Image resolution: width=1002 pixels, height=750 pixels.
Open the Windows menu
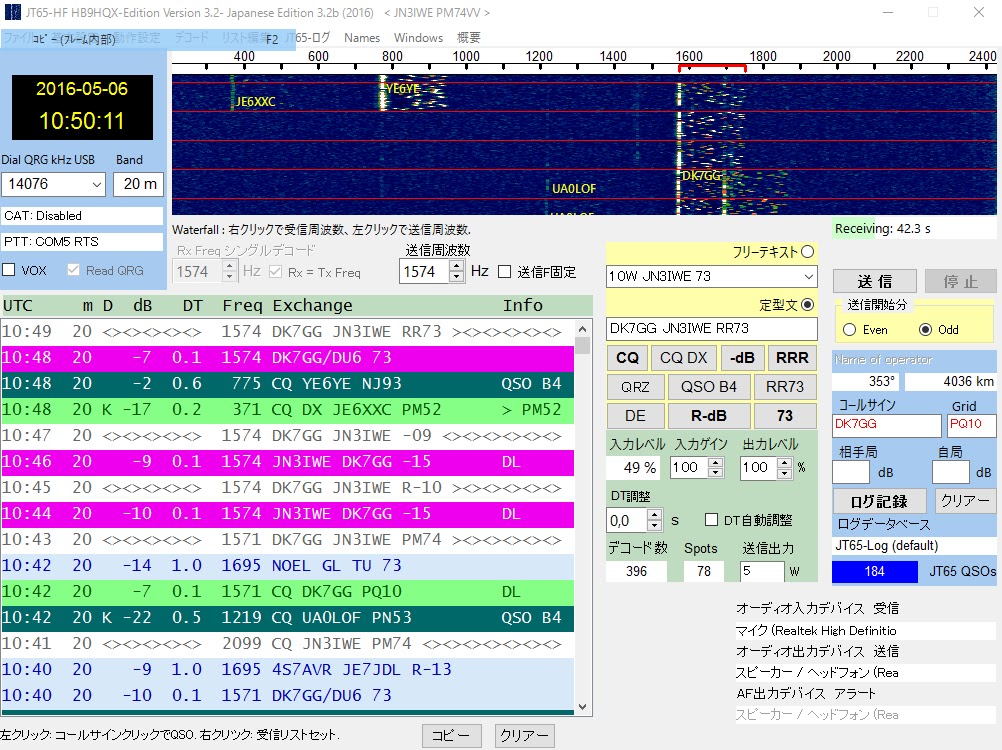(418, 38)
